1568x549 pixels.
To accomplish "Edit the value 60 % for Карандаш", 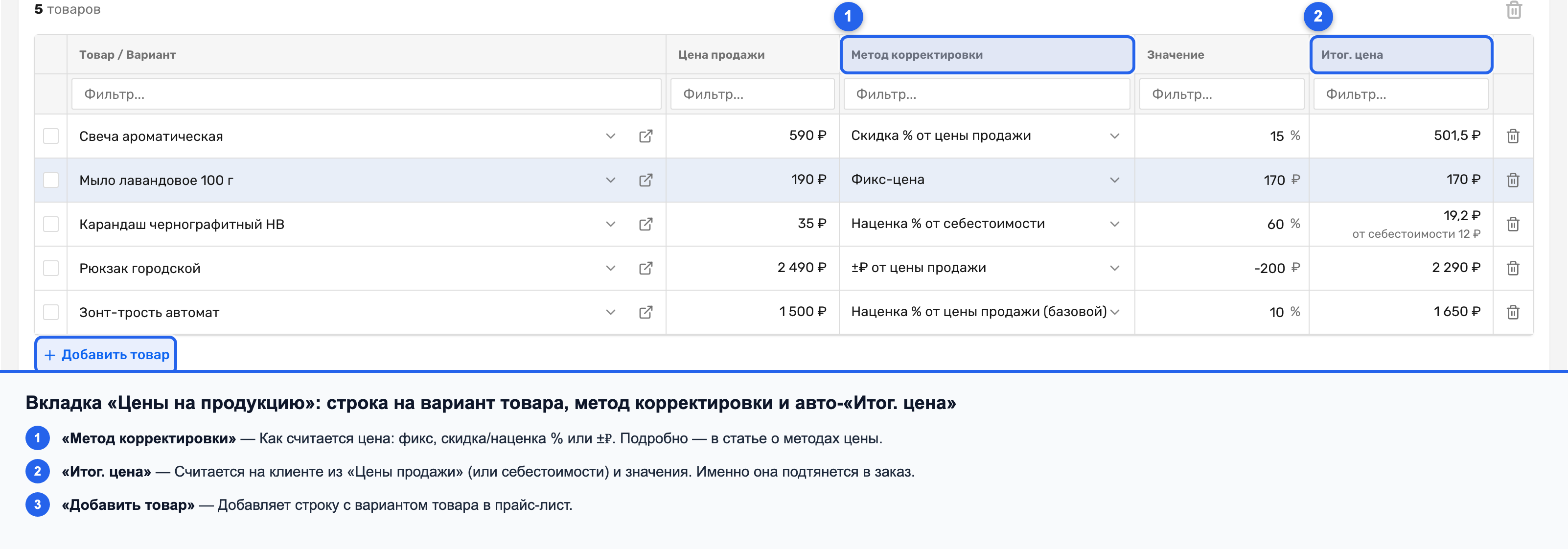I will click(1221, 224).
